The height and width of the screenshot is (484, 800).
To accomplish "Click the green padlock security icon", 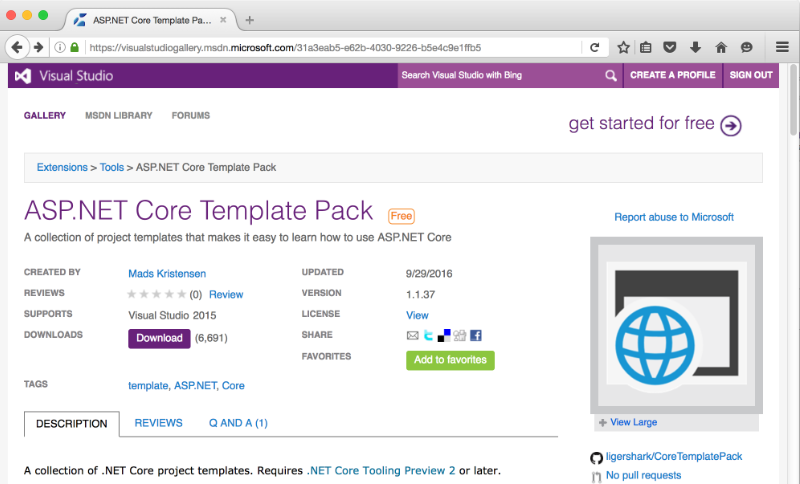I will [74, 47].
